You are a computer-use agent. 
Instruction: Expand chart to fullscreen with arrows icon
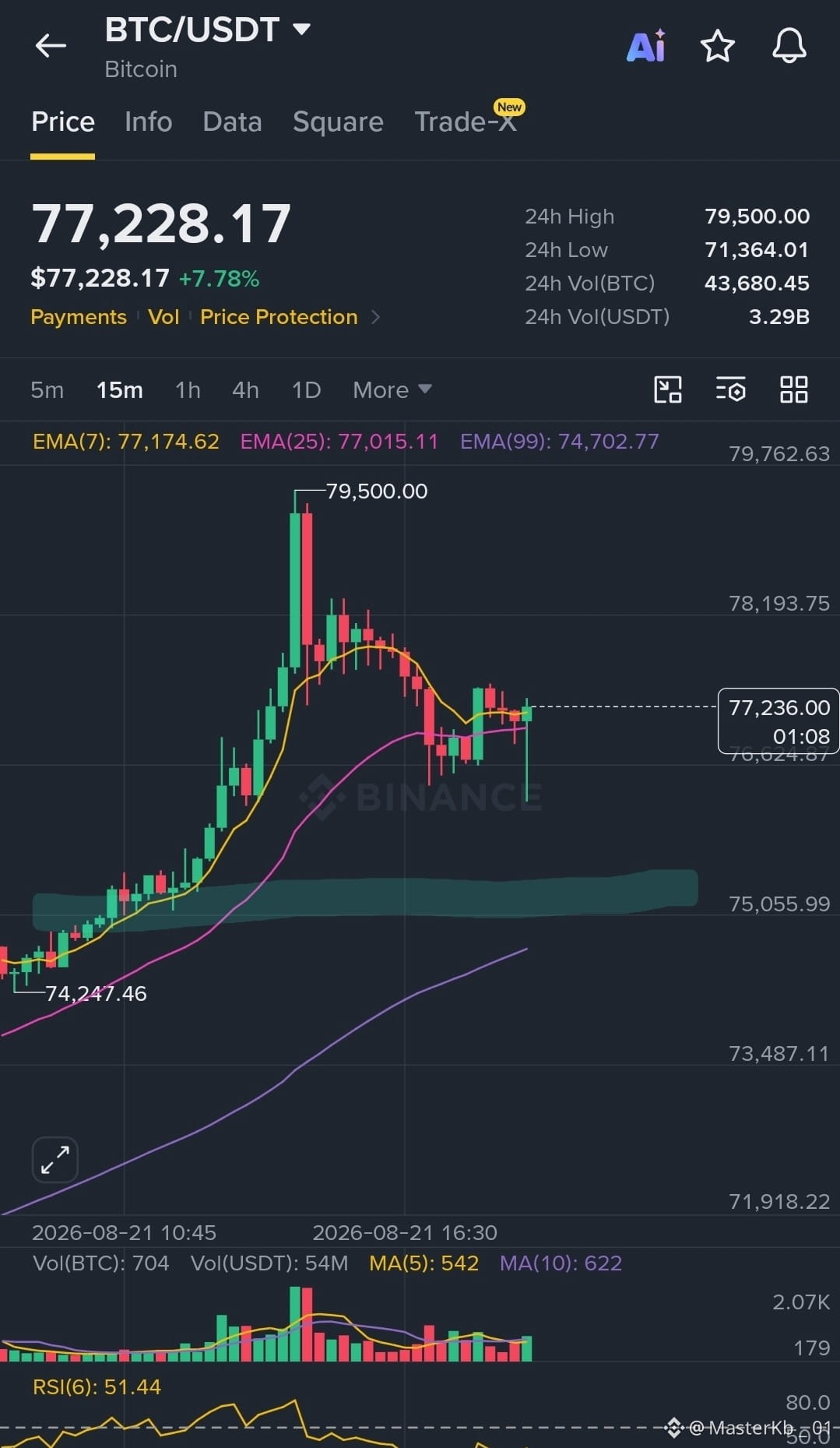click(55, 1159)
